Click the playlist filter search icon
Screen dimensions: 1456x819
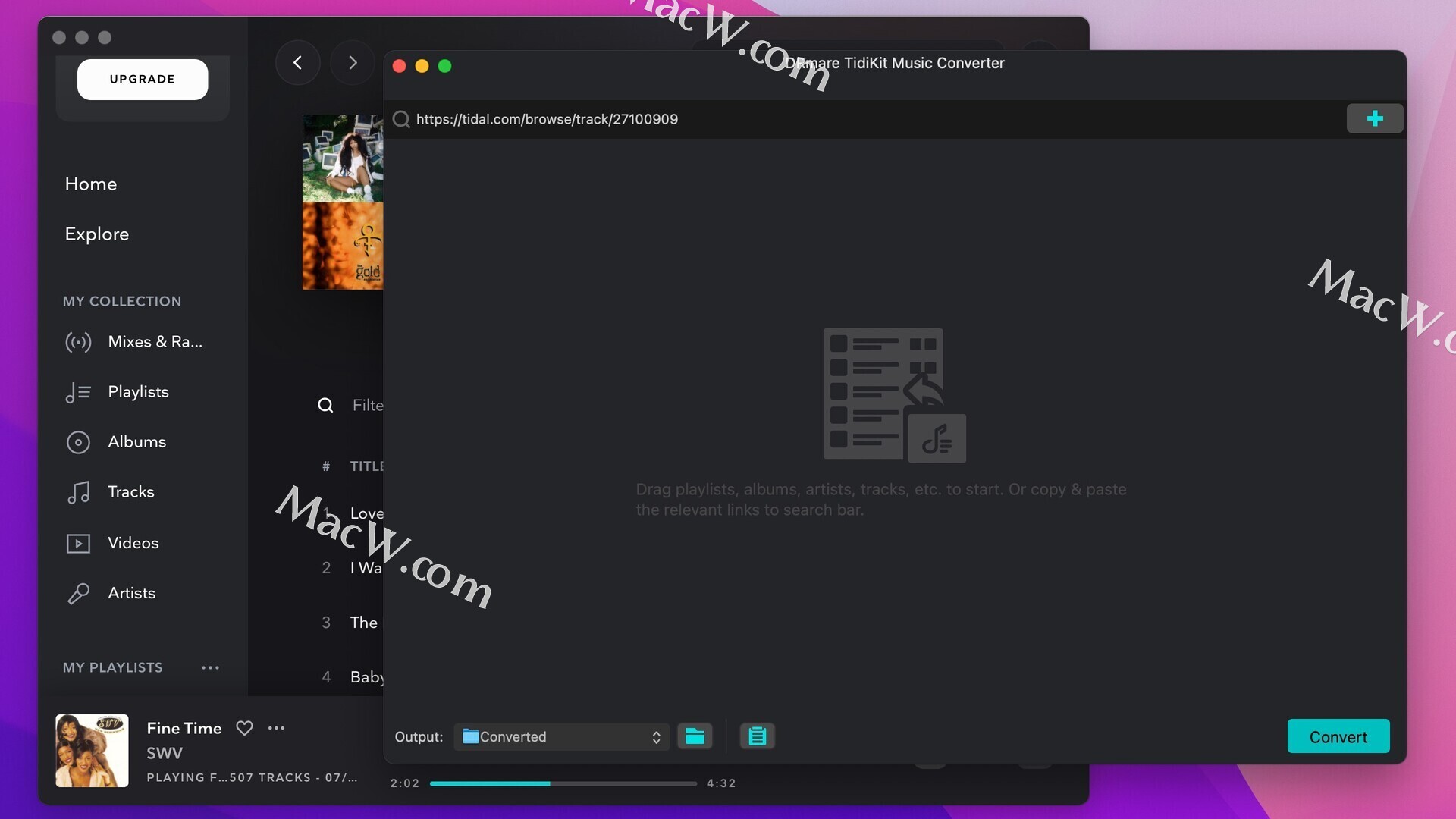click(325, 405)
